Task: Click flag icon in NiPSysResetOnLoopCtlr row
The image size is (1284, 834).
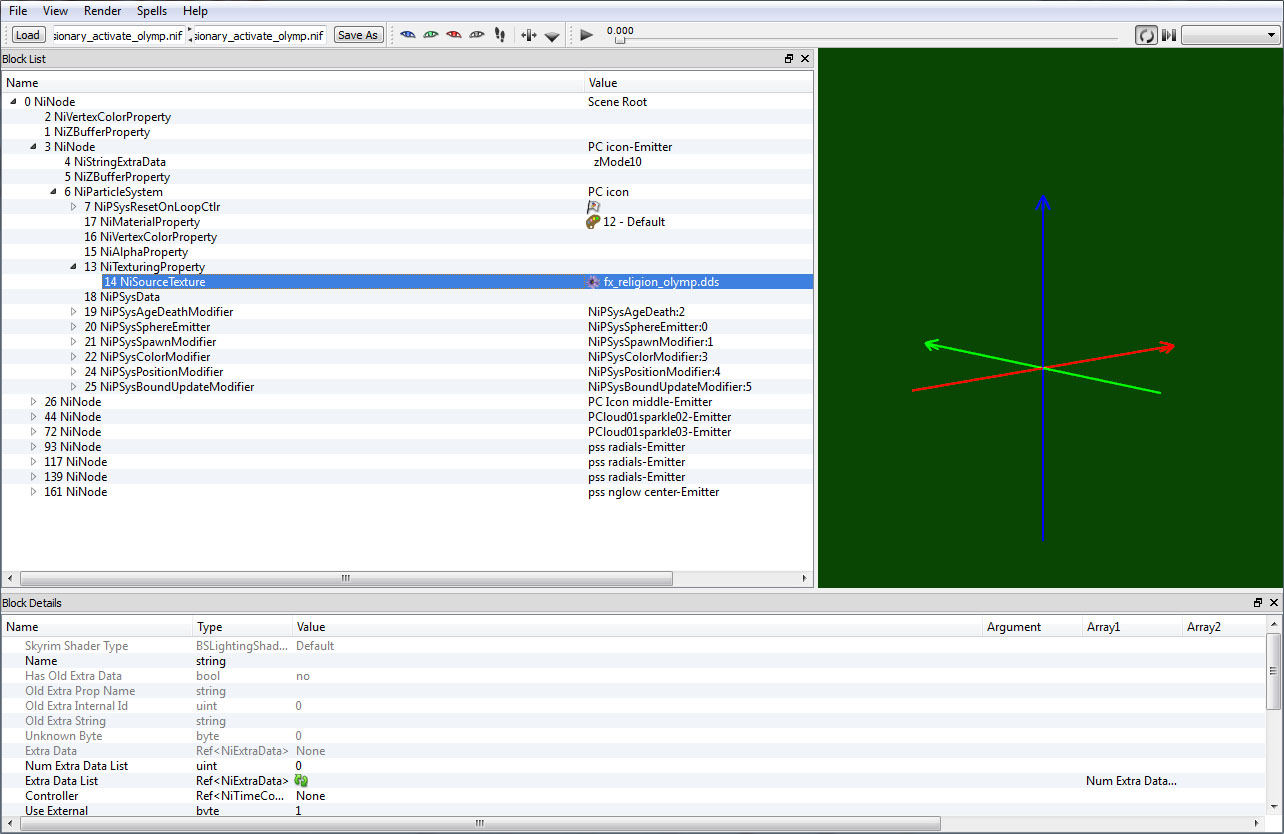Action: pyautogui.click(x=593, y=207)
